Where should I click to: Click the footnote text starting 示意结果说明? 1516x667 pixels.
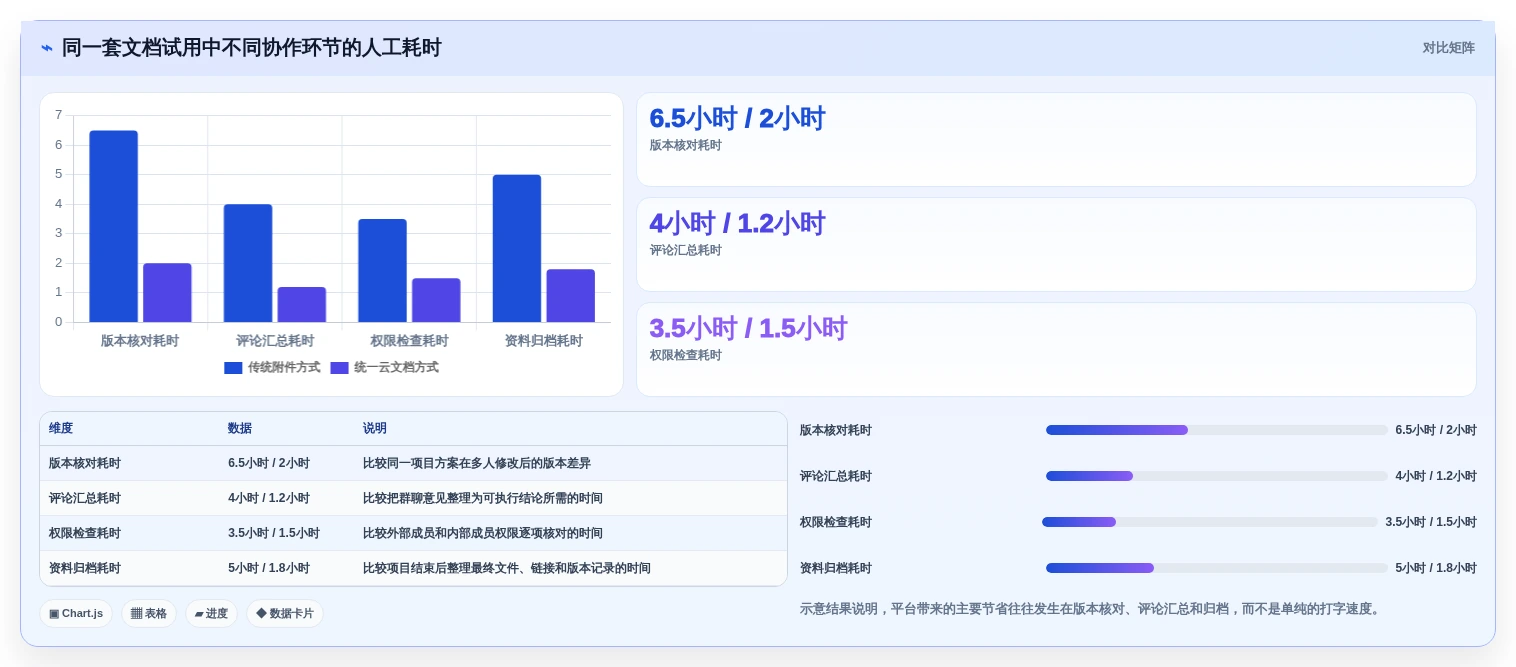tap(1092, 609)
